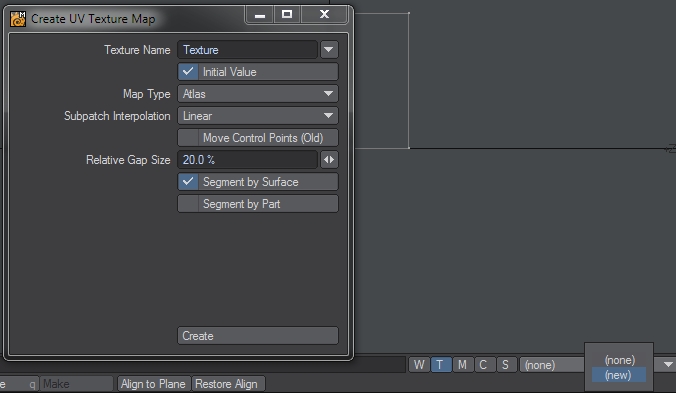Enable the Segment by Part checkbox

click(258, 203)
